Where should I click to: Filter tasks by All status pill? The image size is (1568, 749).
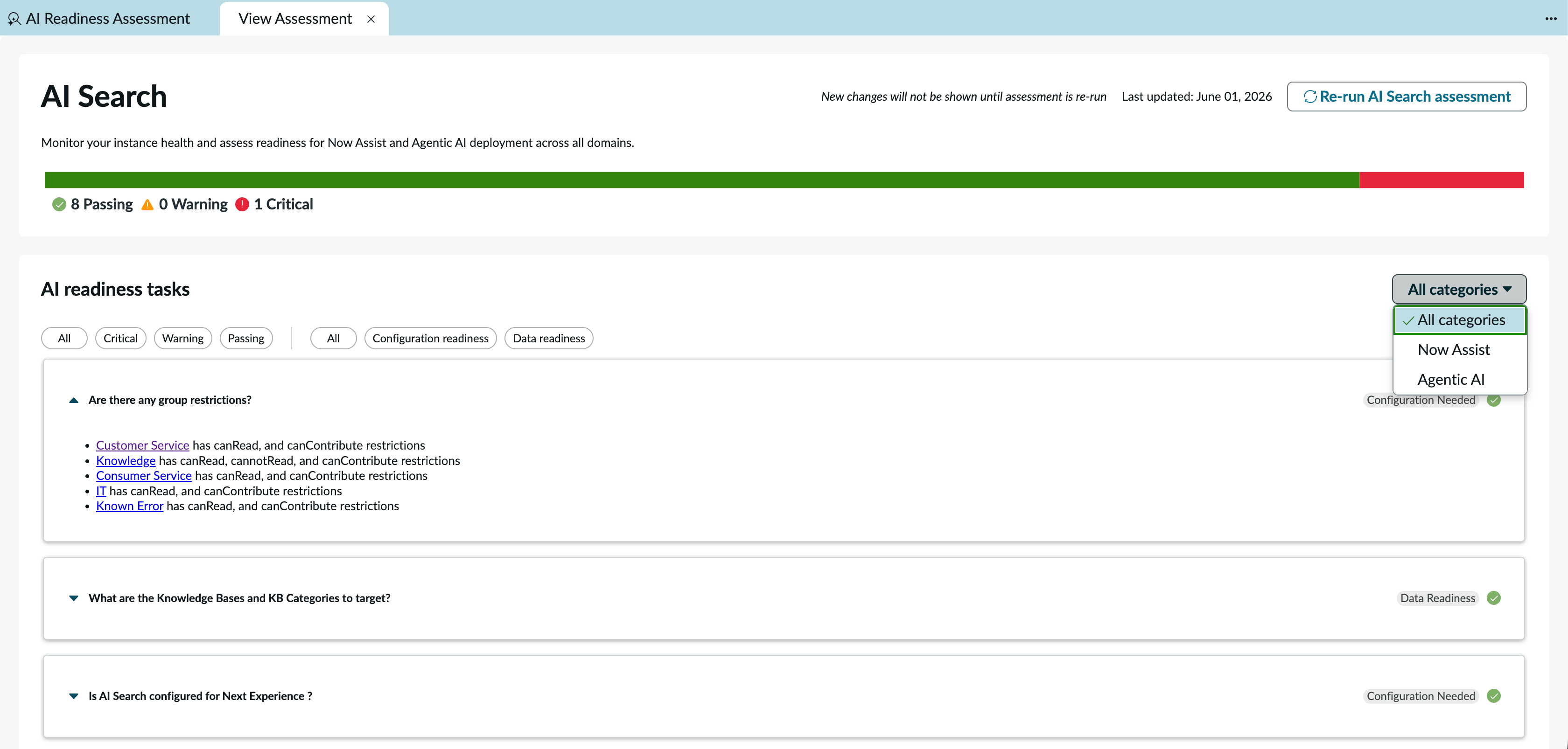coord(64,338)
